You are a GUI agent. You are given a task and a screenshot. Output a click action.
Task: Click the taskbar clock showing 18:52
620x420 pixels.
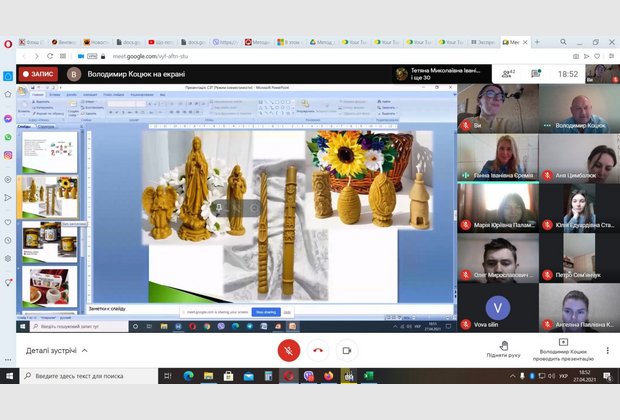[584, 376]
